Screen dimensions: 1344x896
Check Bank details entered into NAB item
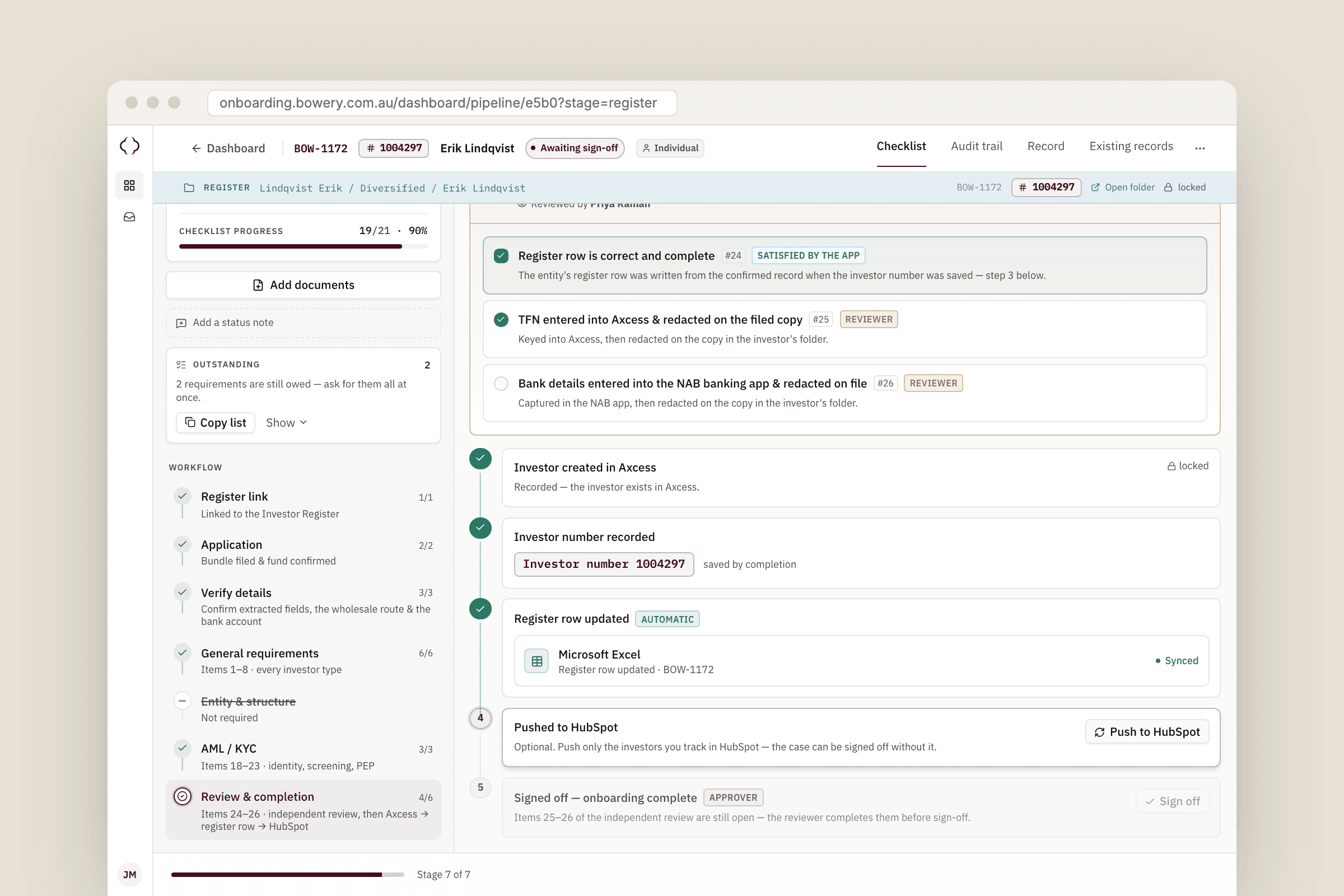click(x=501, y=384)
